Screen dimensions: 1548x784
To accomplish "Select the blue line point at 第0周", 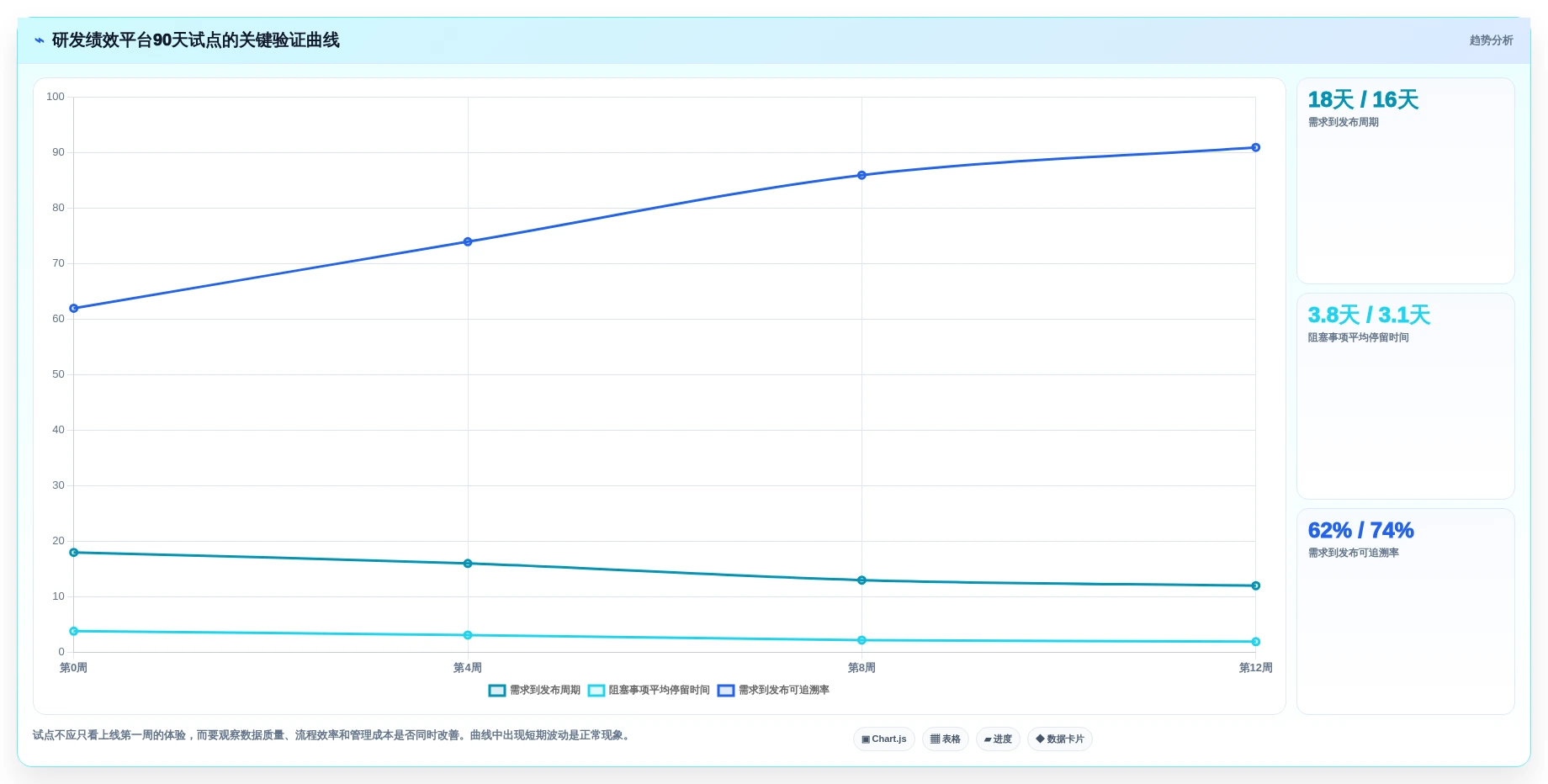I will tap(74, 309).
